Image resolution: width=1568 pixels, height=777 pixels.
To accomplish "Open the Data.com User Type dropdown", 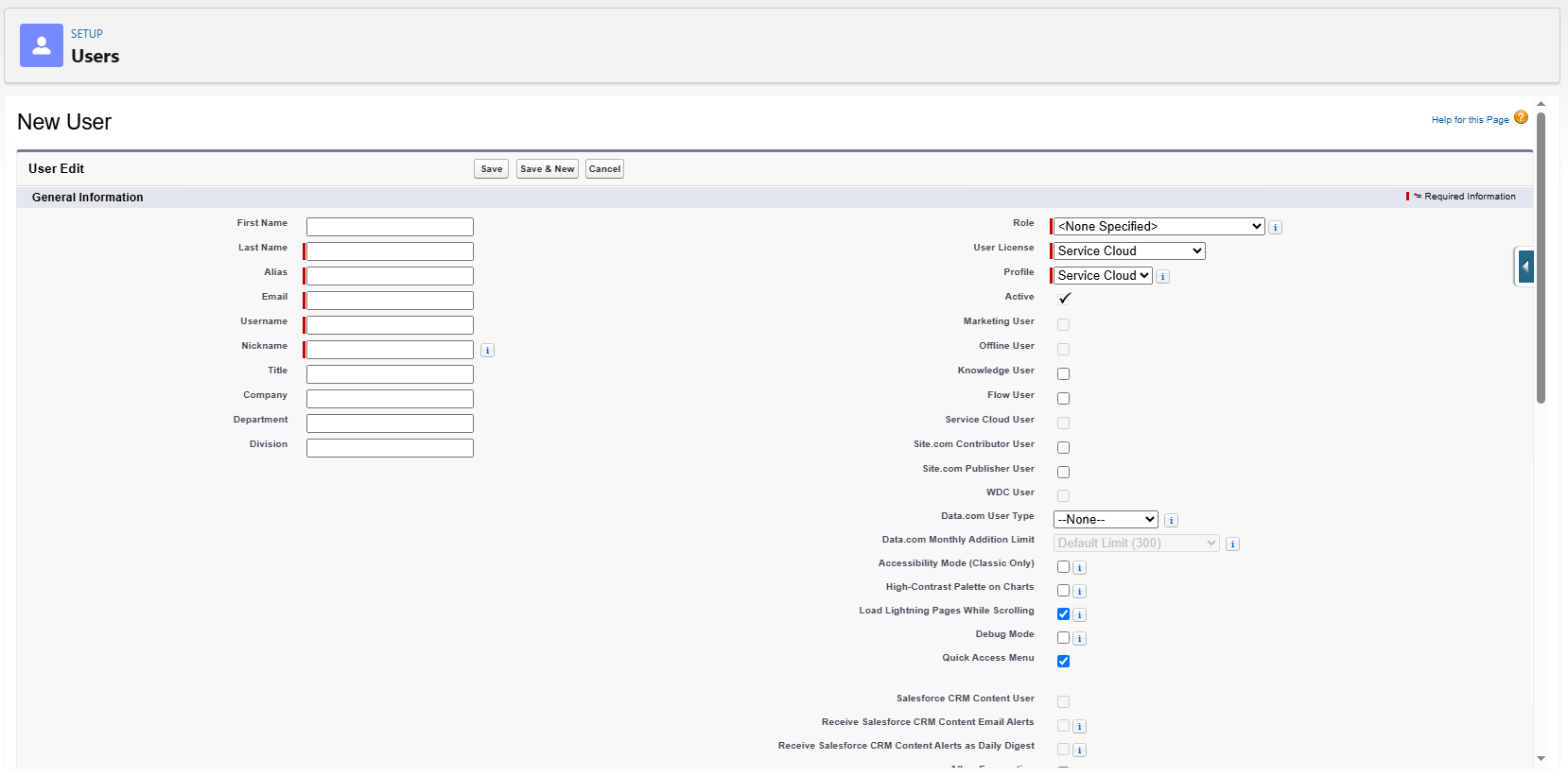I will [x=1106, y=520].
